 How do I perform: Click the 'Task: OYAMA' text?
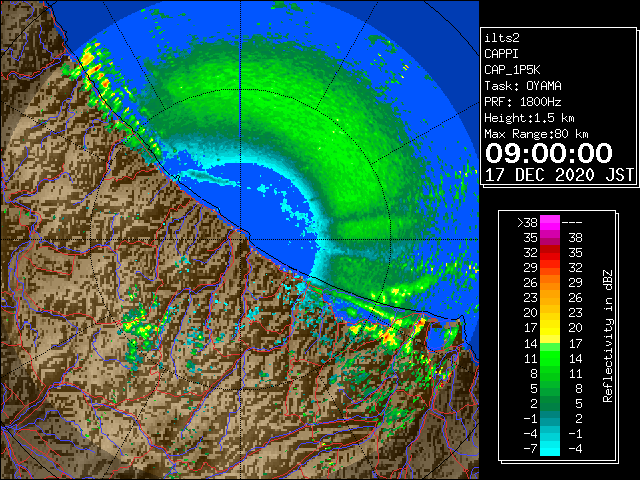point(523,86)
